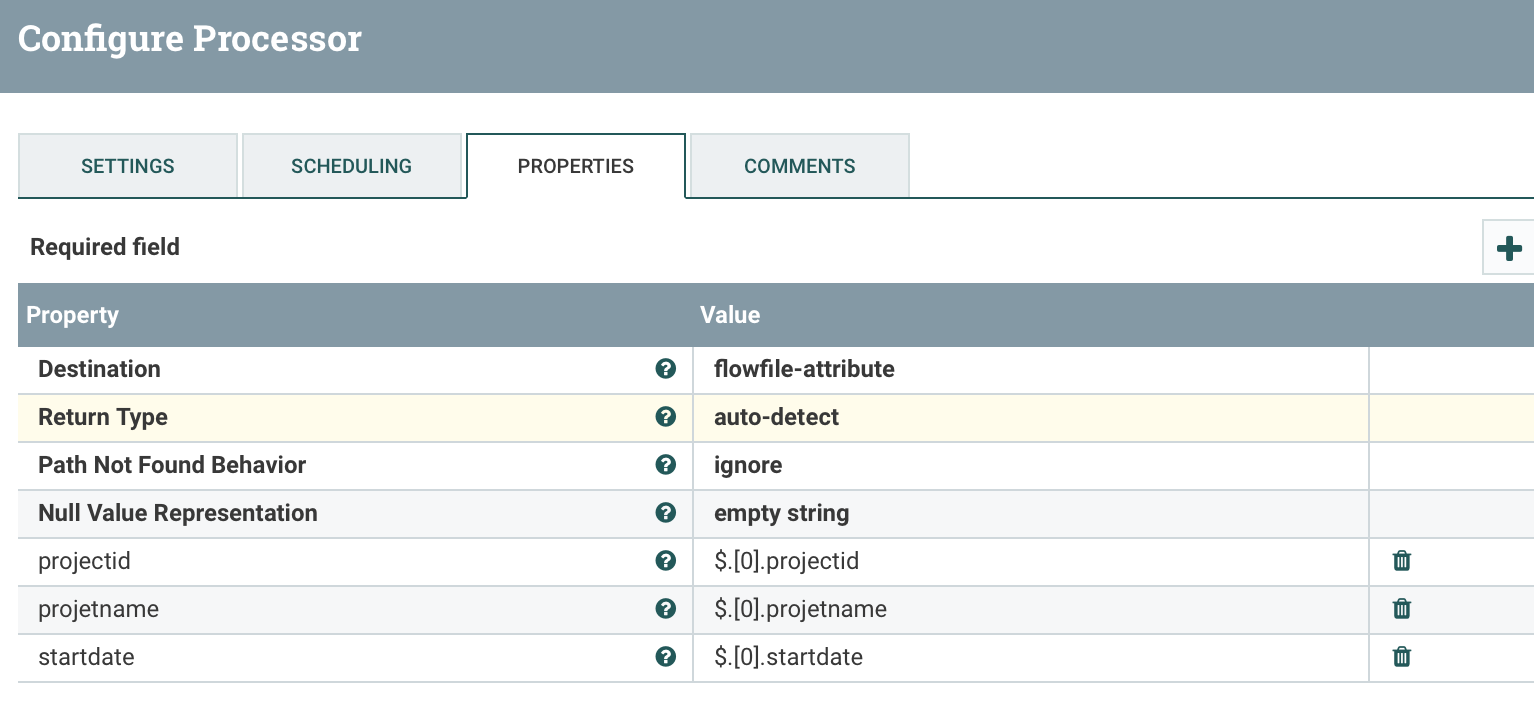Open help for the projetname property
The height and width of the screenshot is (724, 1534).
point(665,609)
